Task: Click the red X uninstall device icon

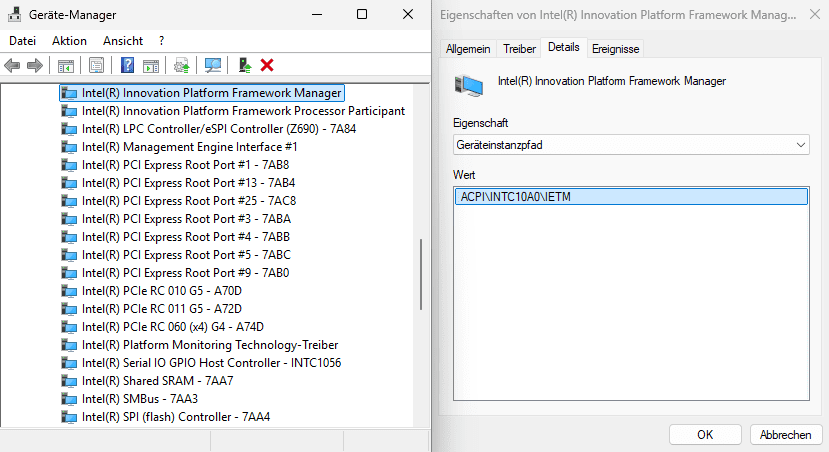Action: click(x=267, y=65)
